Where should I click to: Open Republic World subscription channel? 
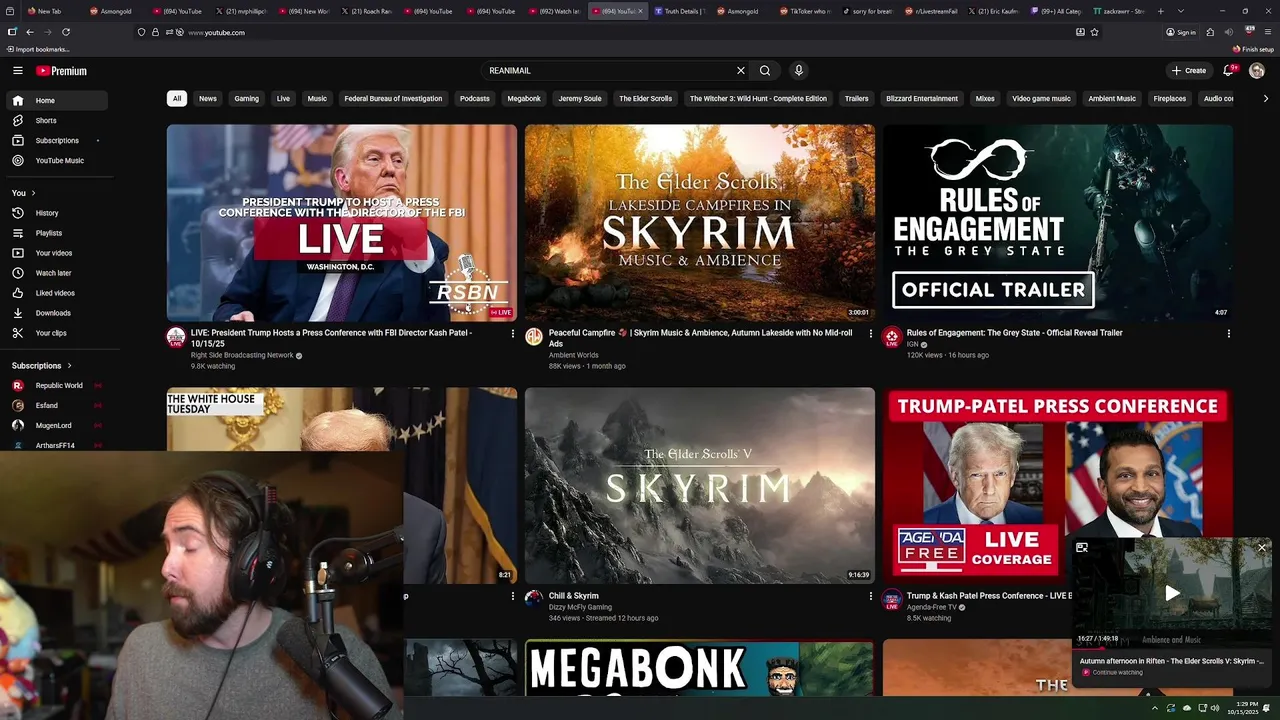(x=57, y=386)
